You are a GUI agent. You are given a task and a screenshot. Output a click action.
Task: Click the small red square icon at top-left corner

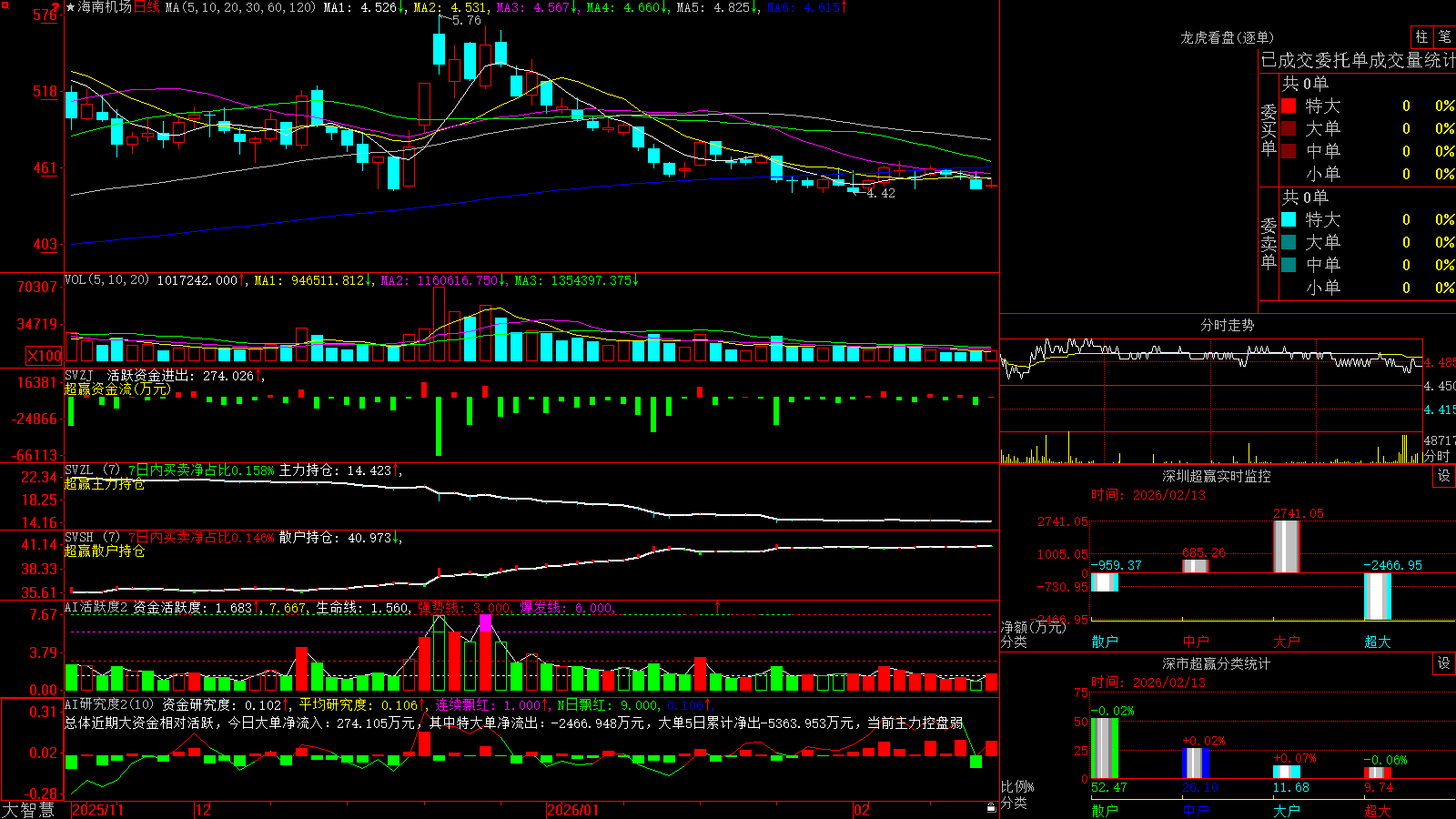tap(5, 5)
